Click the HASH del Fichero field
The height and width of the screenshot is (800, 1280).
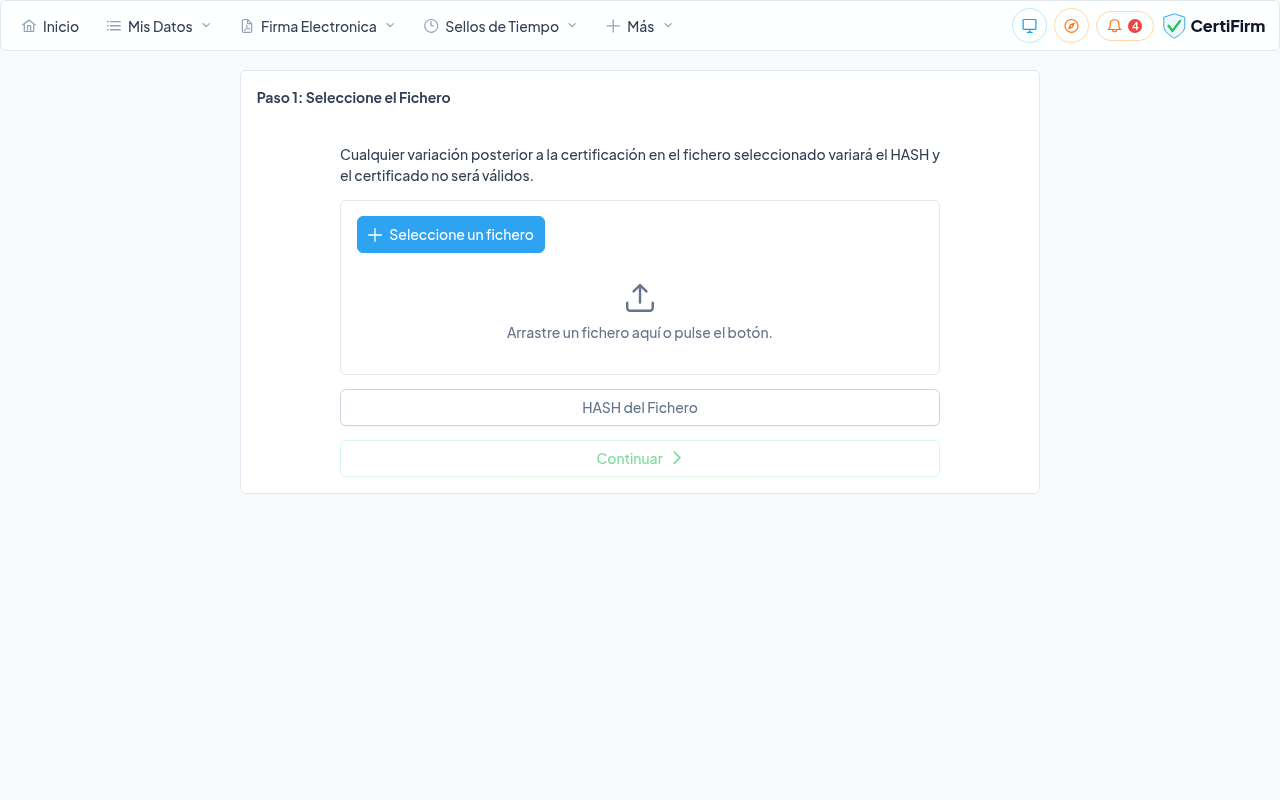tap(639, 407)
